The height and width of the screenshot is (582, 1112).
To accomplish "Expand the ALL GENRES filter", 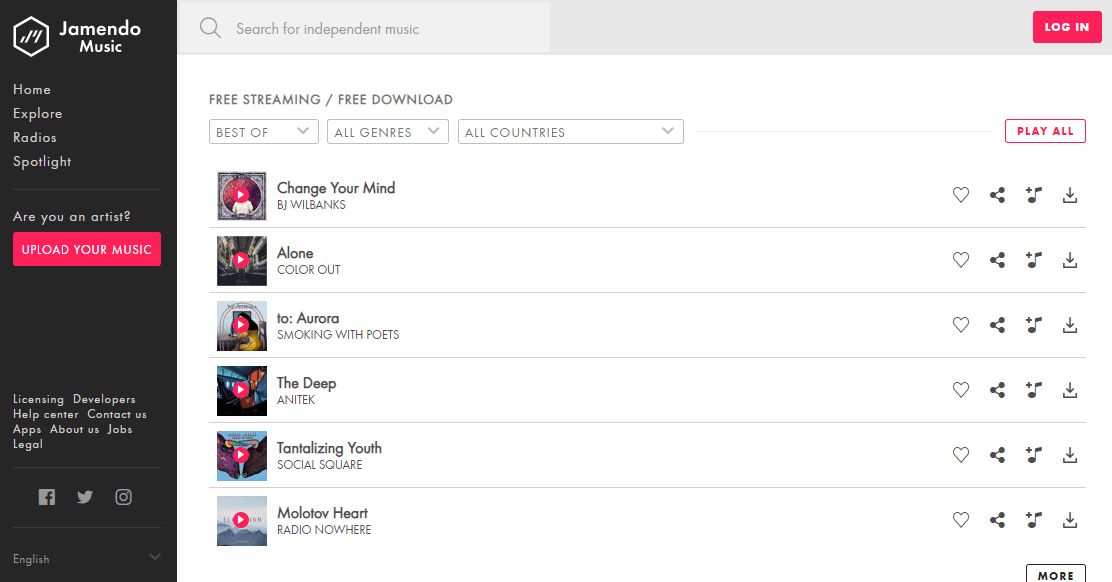I will tap(387, 131).
